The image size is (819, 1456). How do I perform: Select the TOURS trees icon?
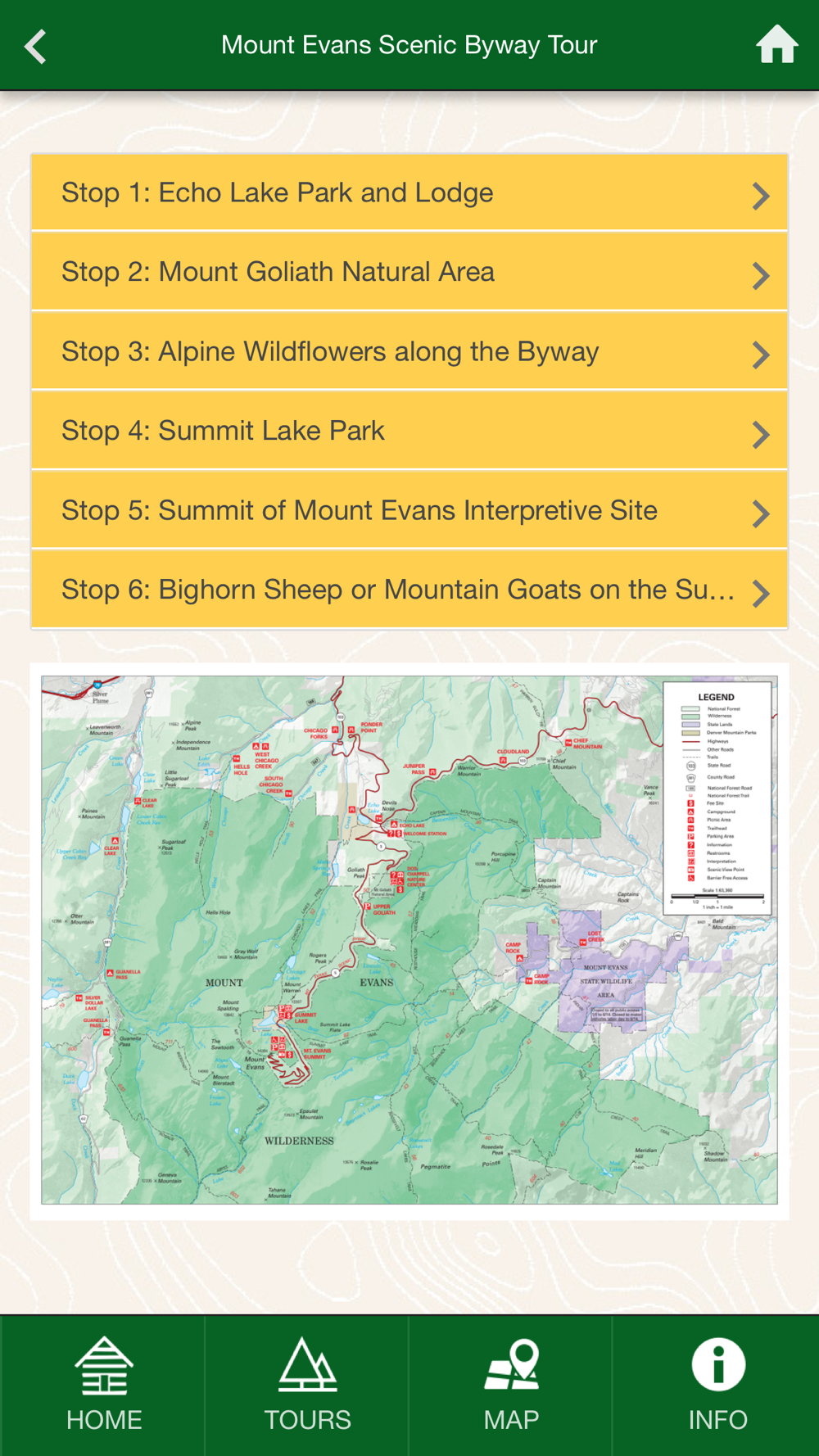(307, 1365)
